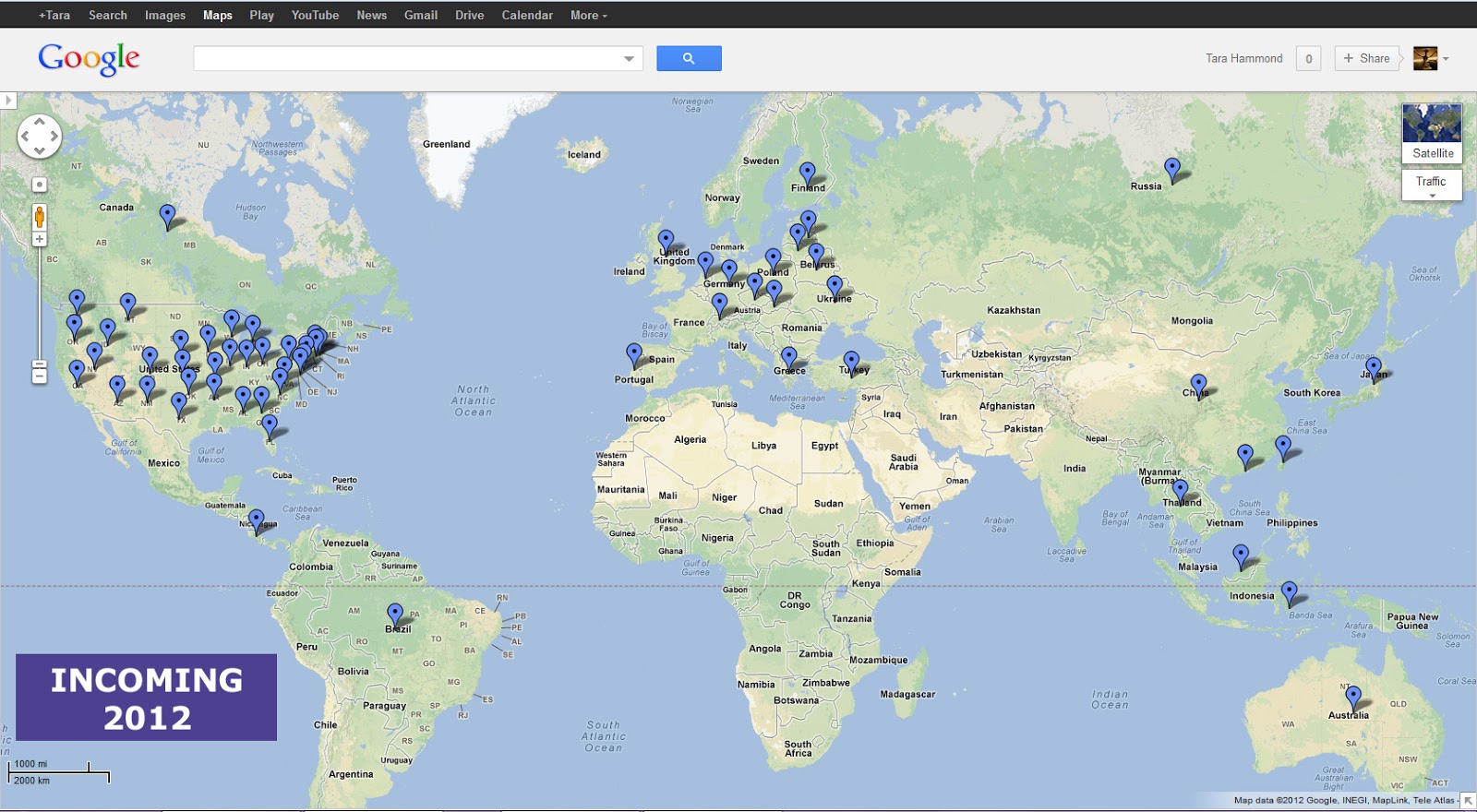
Task: Select the map marker on Turkey
Action: [851, 364]
